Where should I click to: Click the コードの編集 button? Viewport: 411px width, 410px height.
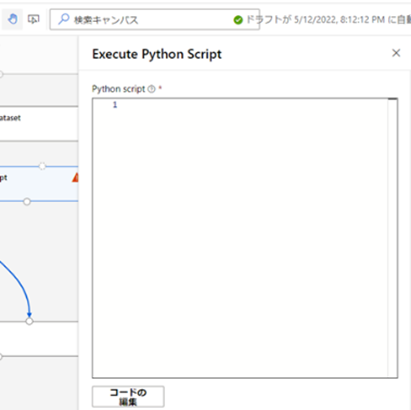(128, 397)
